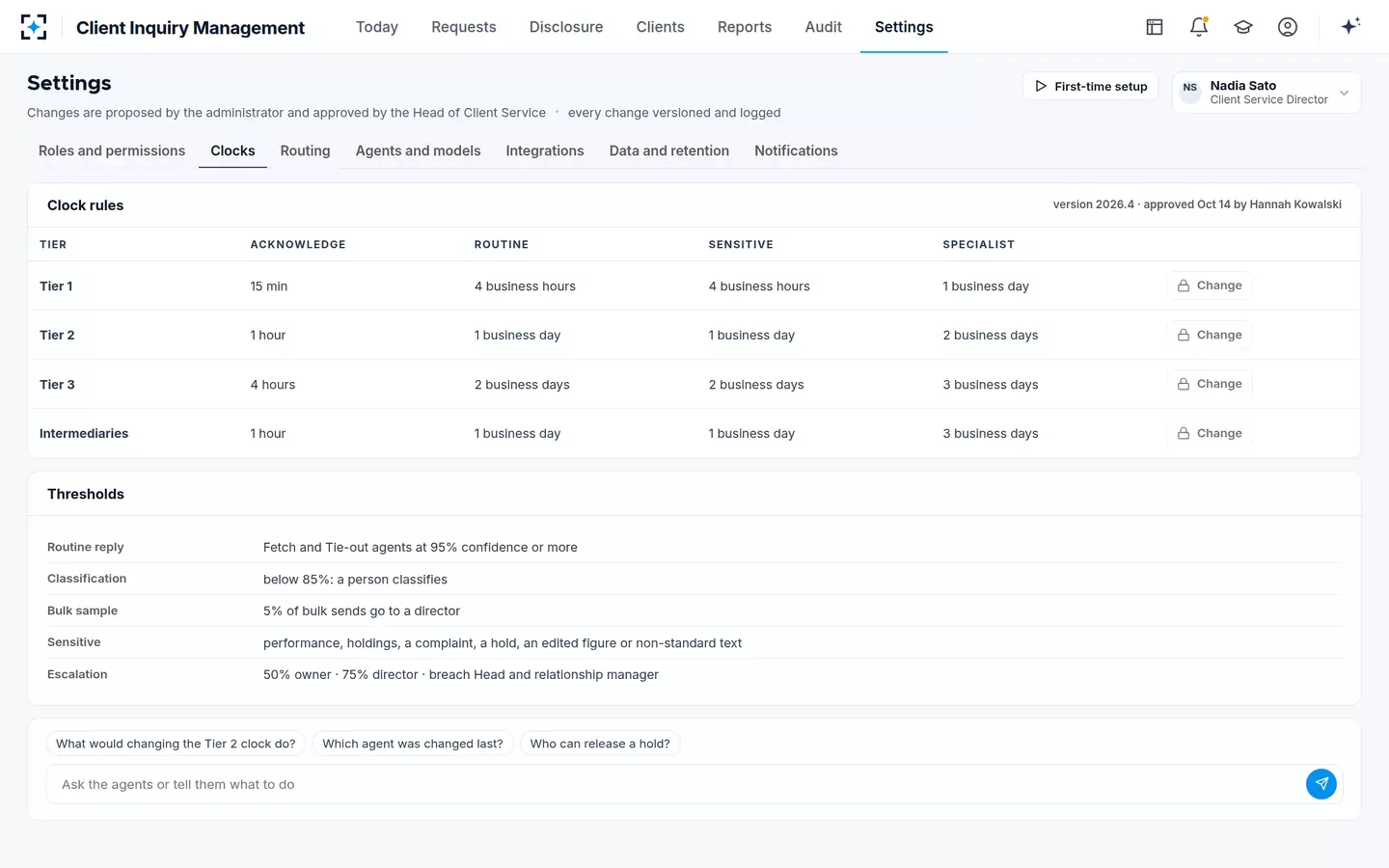Switch to the Notifications tab
1389x868 pixels.
coord(796,150)
